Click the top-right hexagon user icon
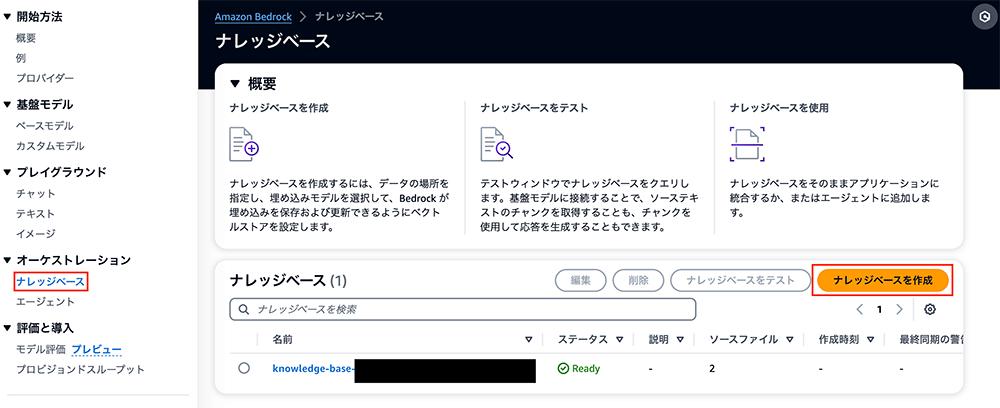This screenshot has width=1000, height=408. coord(984,17)
